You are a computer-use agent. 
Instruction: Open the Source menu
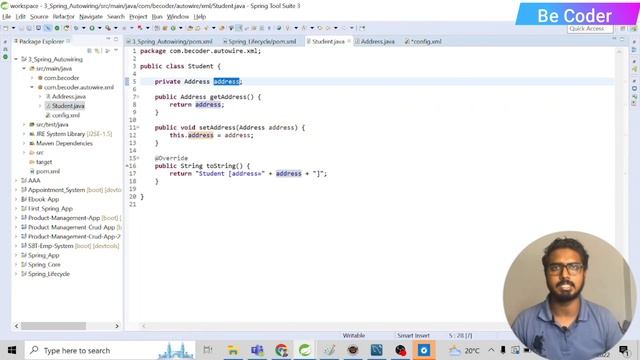coord(39,17)
